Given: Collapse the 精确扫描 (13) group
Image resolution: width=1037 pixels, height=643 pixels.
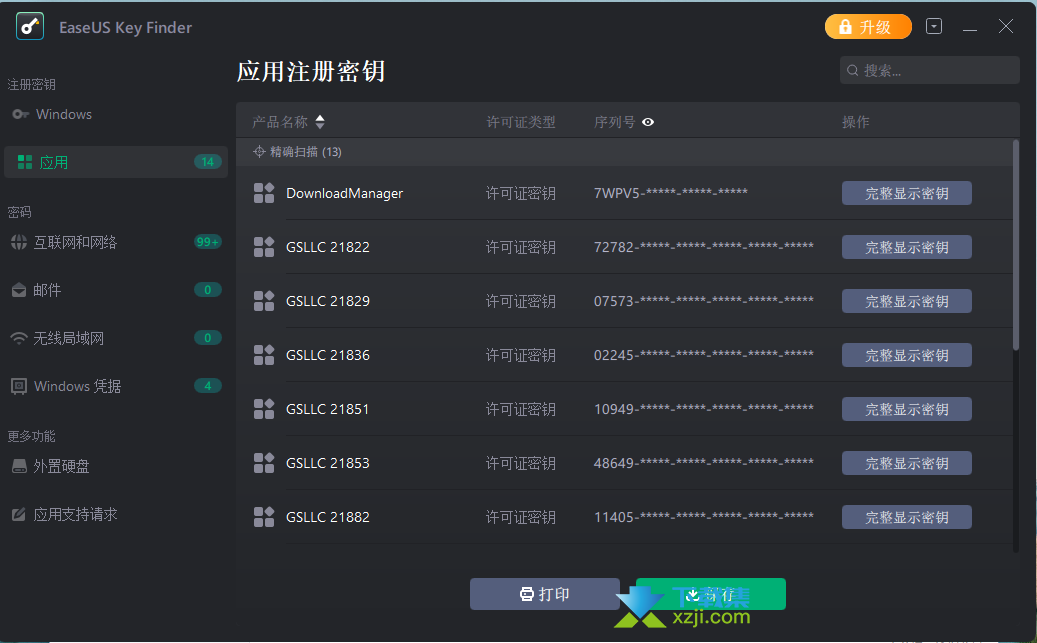Looking at the screenshot, I should pos(624,152).
